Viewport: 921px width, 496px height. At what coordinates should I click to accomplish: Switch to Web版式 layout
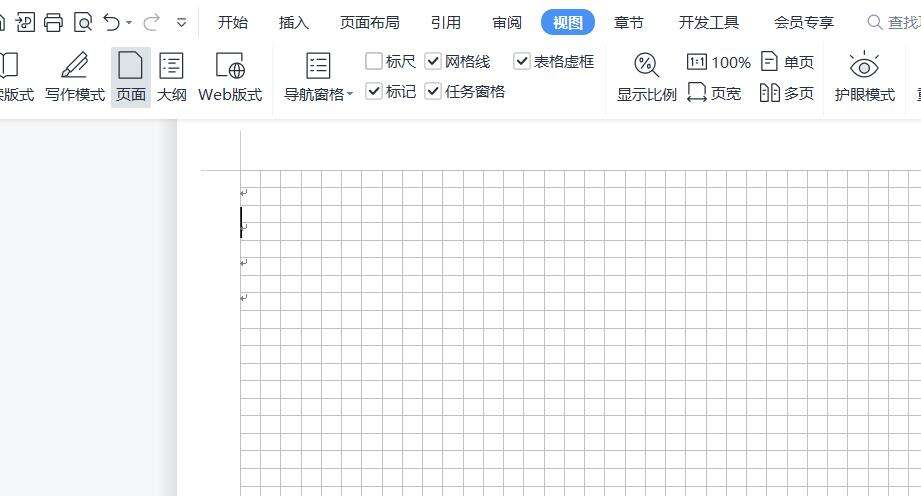(x=230, y=76)
